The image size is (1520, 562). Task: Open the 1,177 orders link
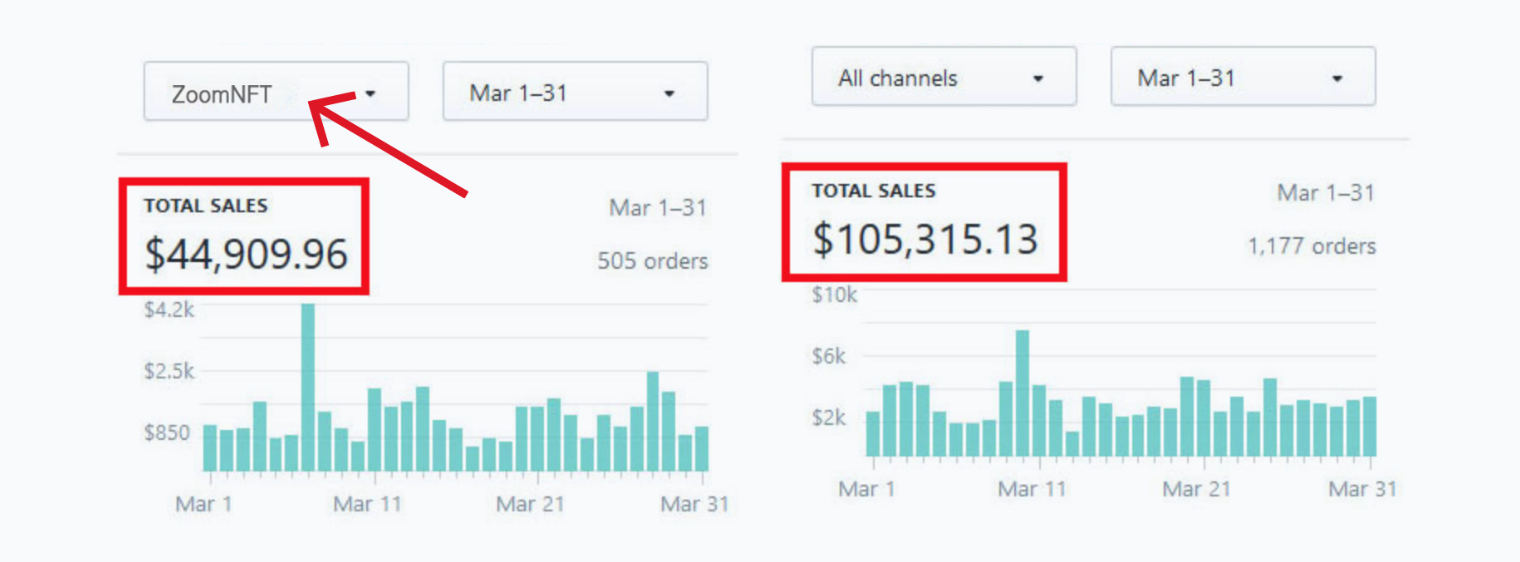pyautogui.click(x=1311, y=246)
